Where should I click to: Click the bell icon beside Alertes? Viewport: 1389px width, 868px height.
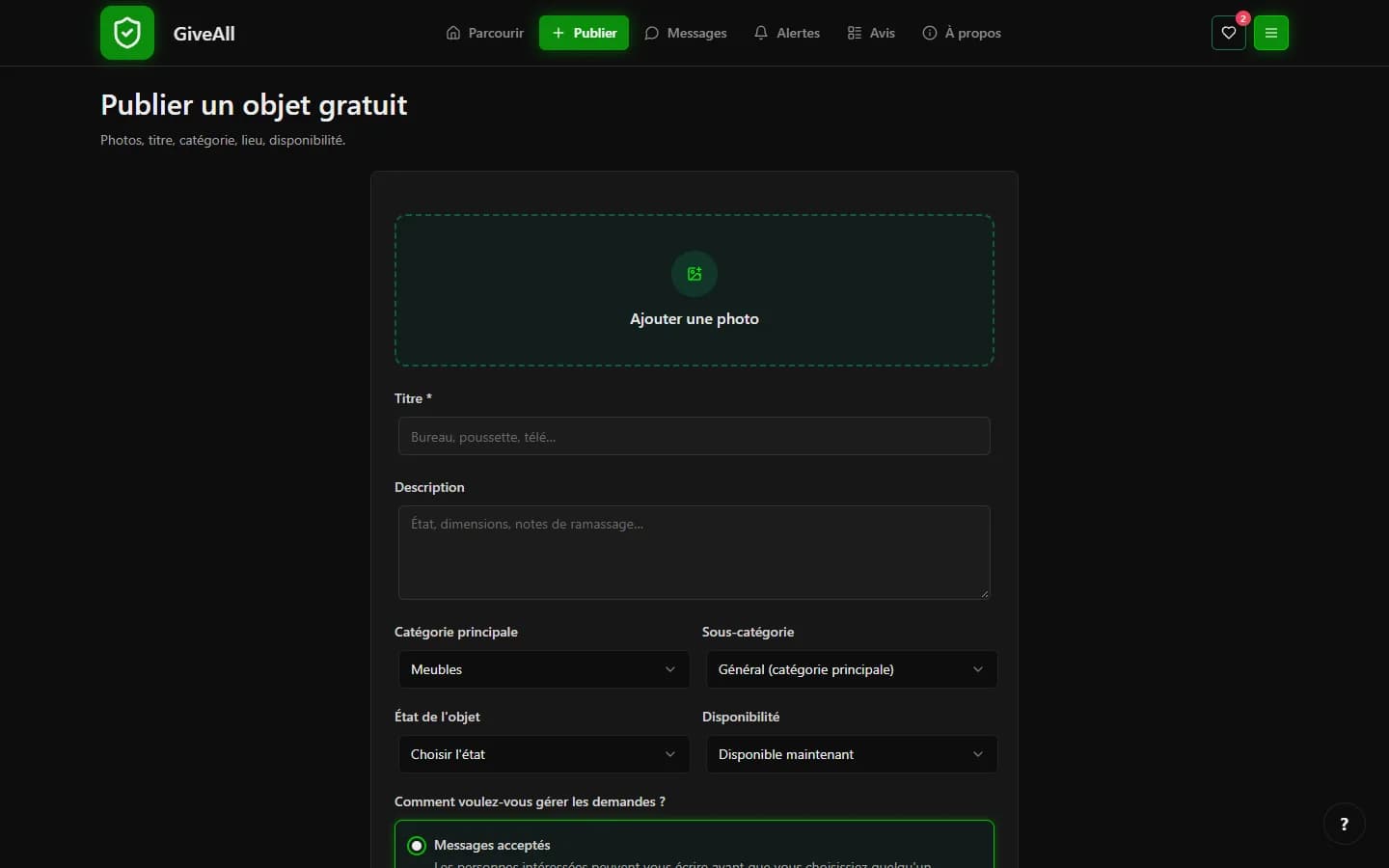(x=761, y=33)
